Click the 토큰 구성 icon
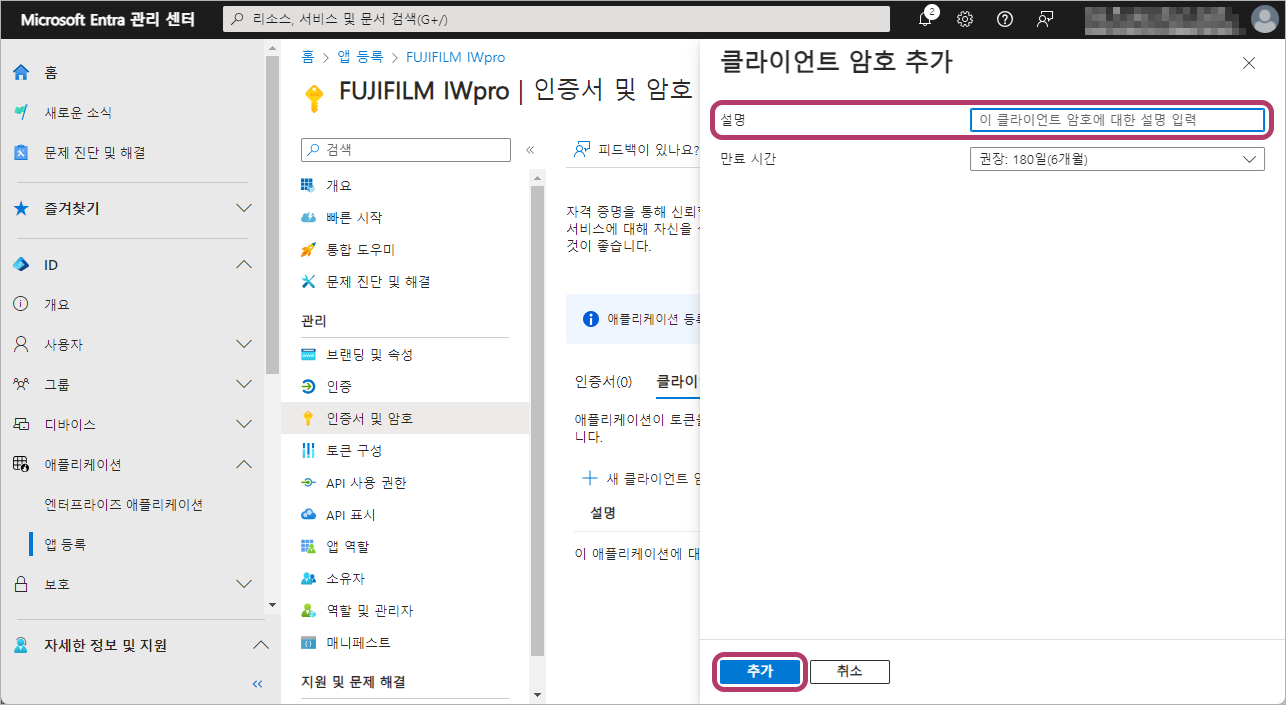1286x705 pixels. pos(308,451)
